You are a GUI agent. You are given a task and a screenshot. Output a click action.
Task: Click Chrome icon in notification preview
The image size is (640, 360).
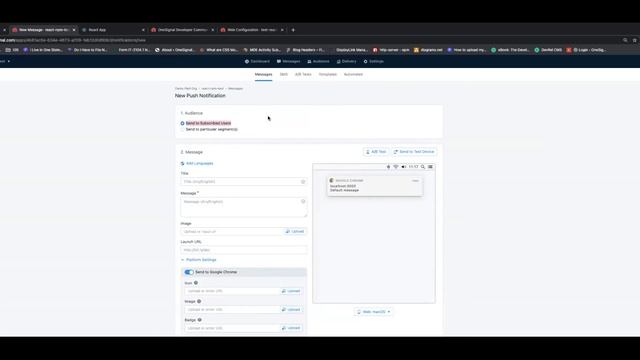coord(331,180)
